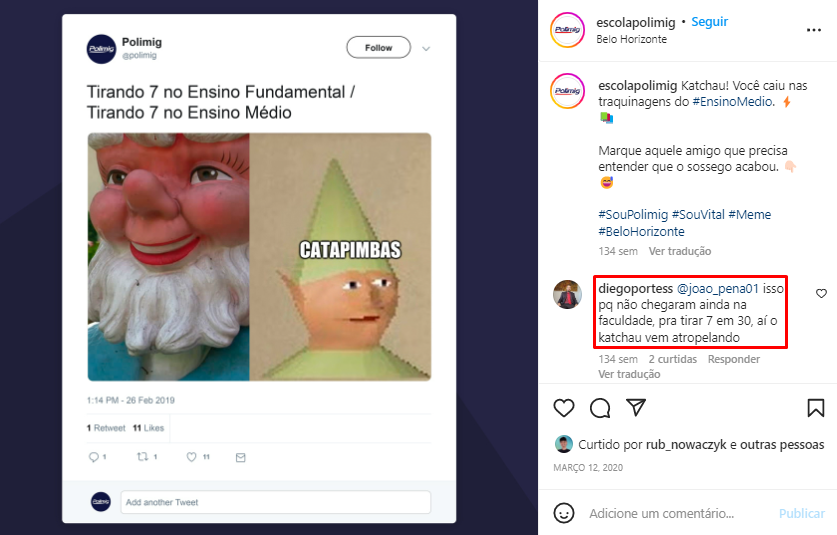Click the Follow button on the tweet
837x535 pixels.
(x=378, y=47)
